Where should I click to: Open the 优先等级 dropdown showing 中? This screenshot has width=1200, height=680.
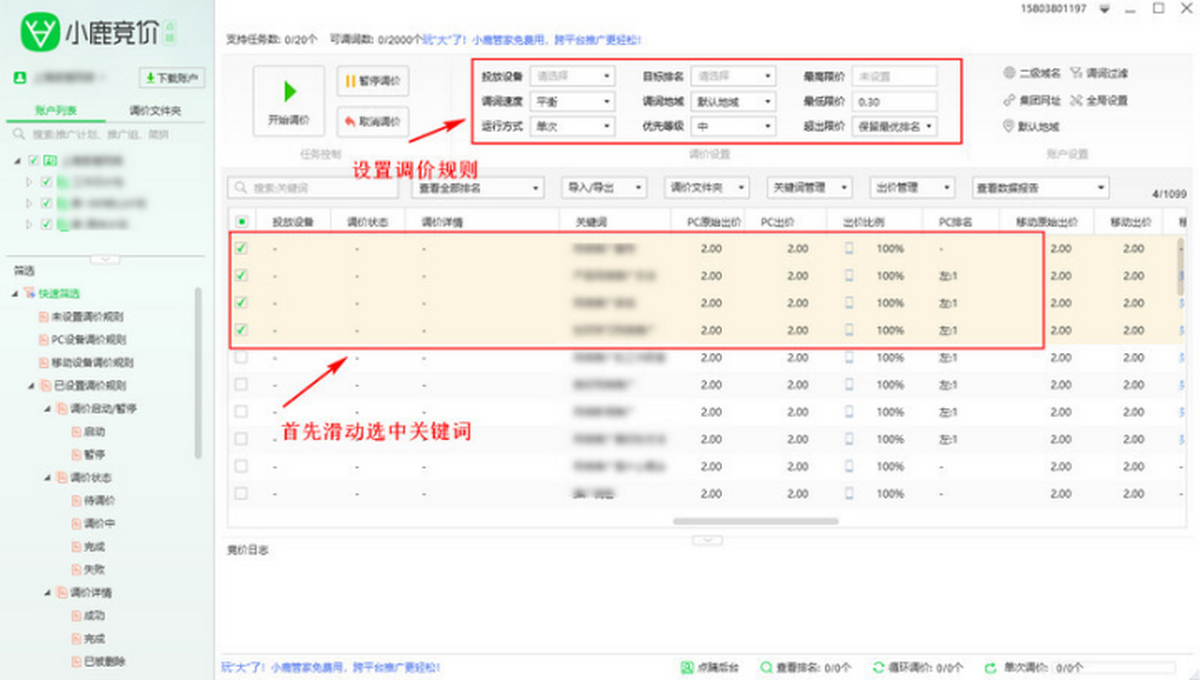[734, 127]
